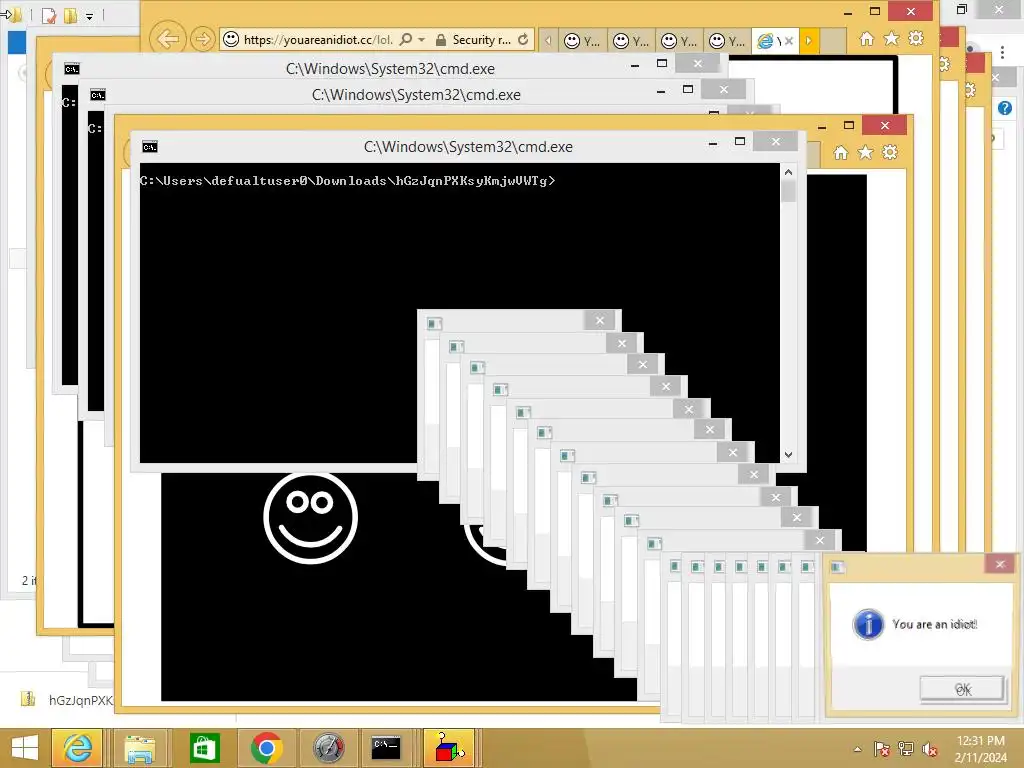Open the address bar autocomplete dropdown arrow

click(421, 40)
